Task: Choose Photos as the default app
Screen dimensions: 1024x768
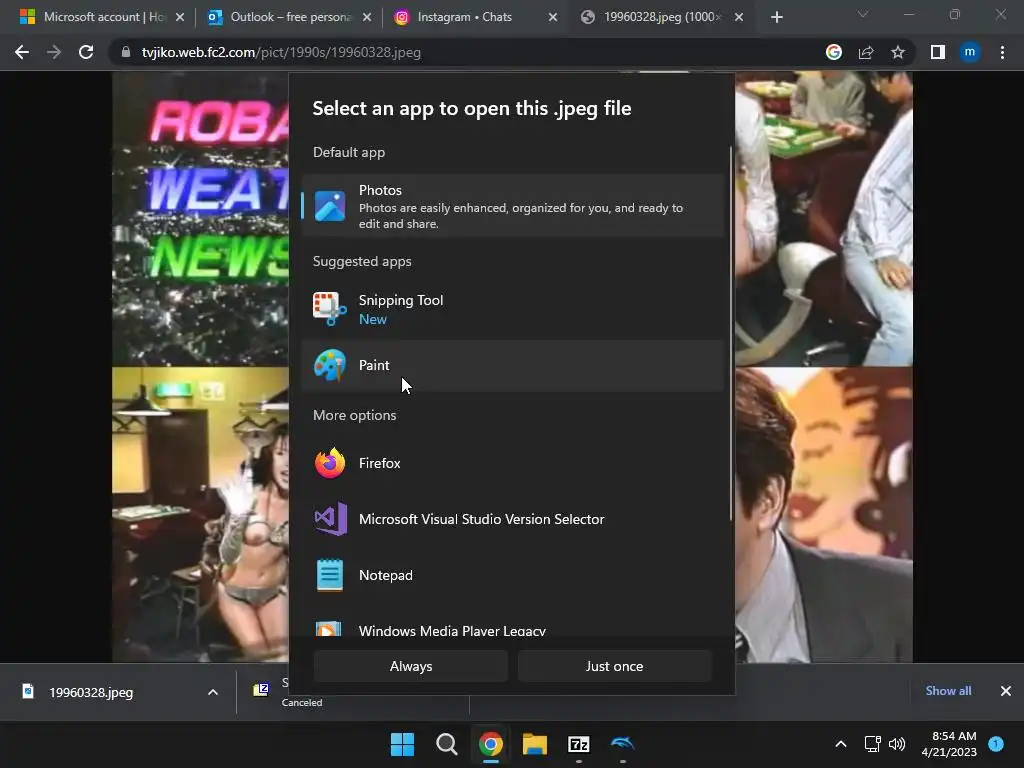Action: (513, 206)
